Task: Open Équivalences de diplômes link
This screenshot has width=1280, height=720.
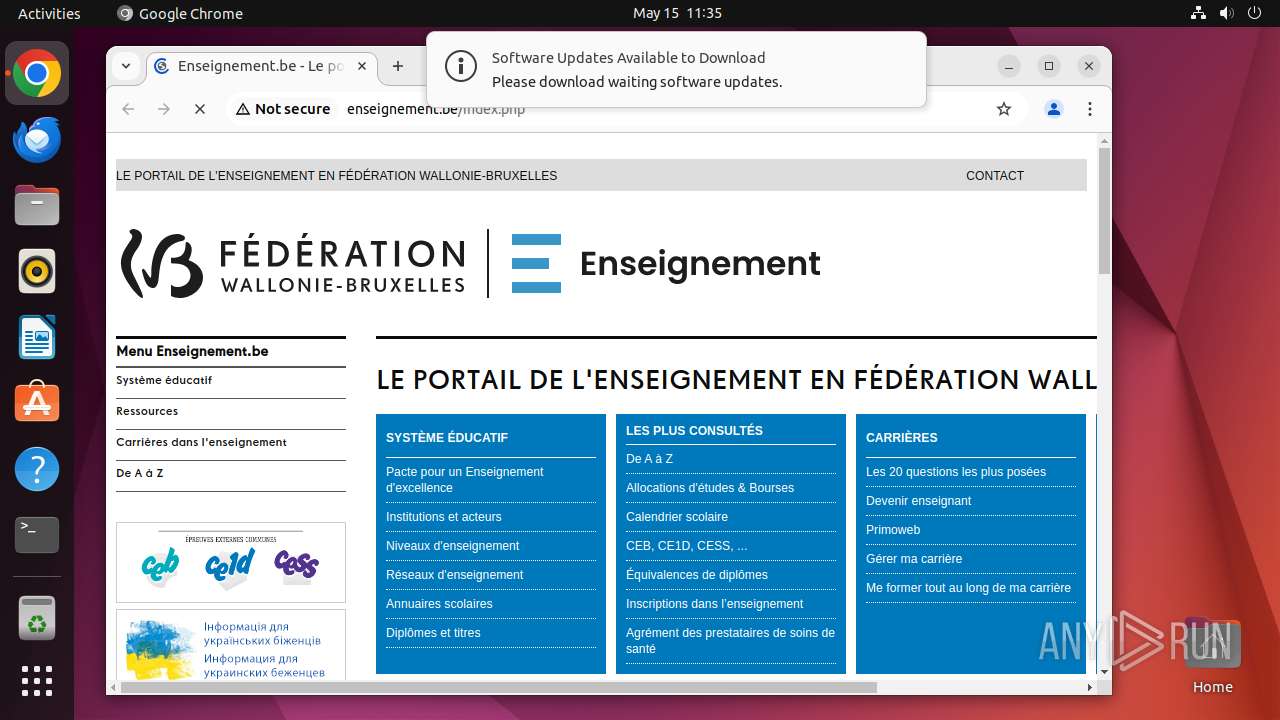Action: 697,575
